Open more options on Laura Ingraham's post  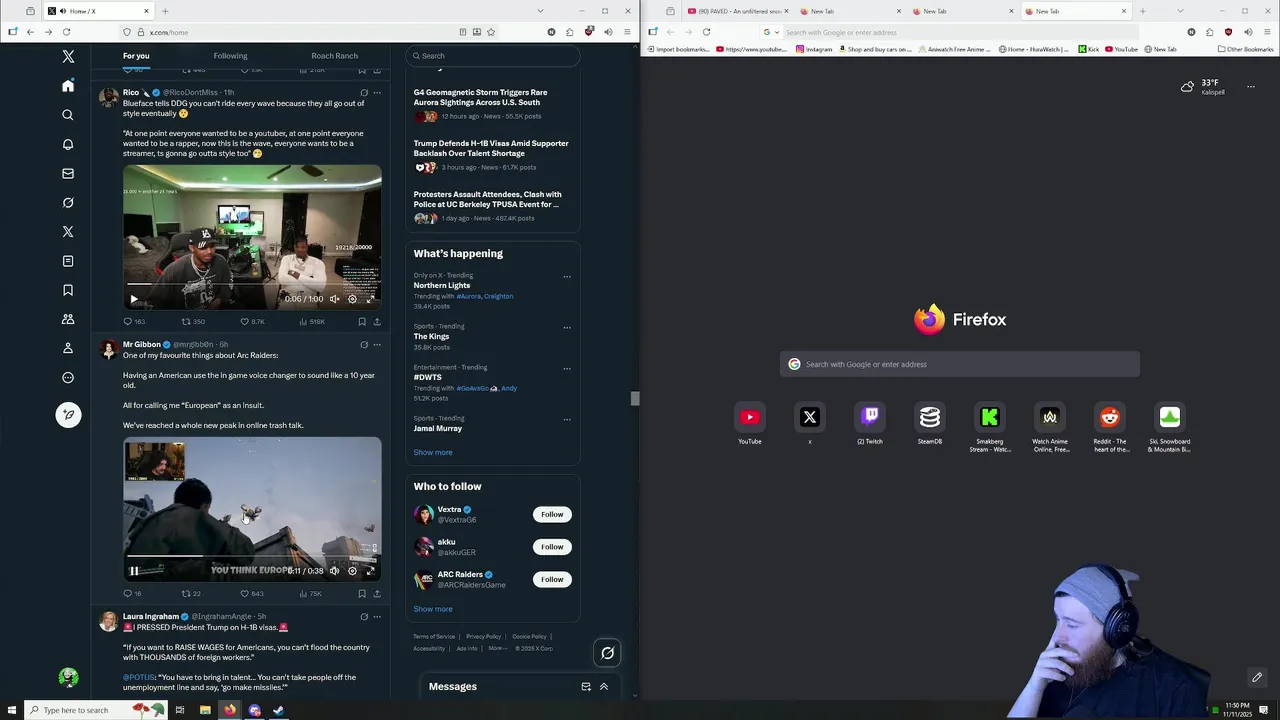(377, 616)
